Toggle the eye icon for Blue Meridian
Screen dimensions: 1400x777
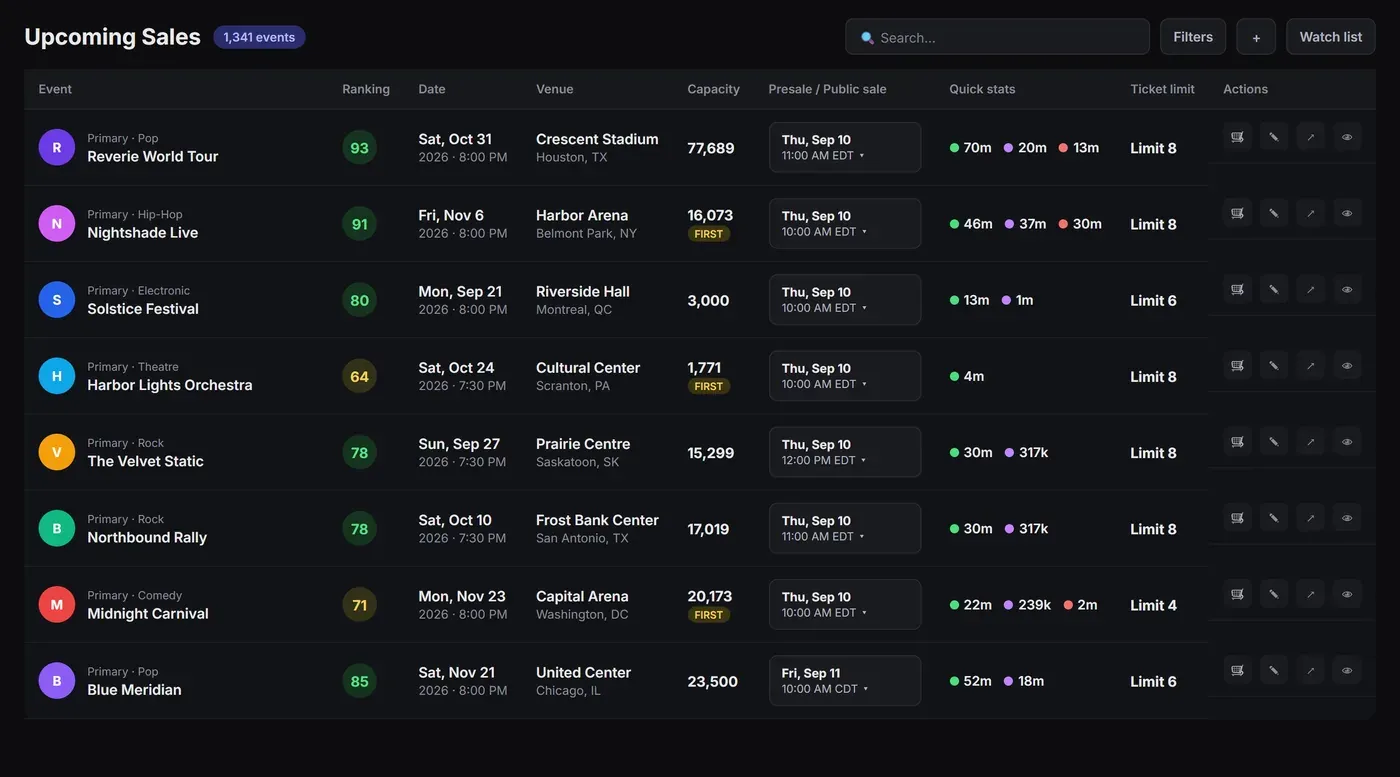point(1347,670)
